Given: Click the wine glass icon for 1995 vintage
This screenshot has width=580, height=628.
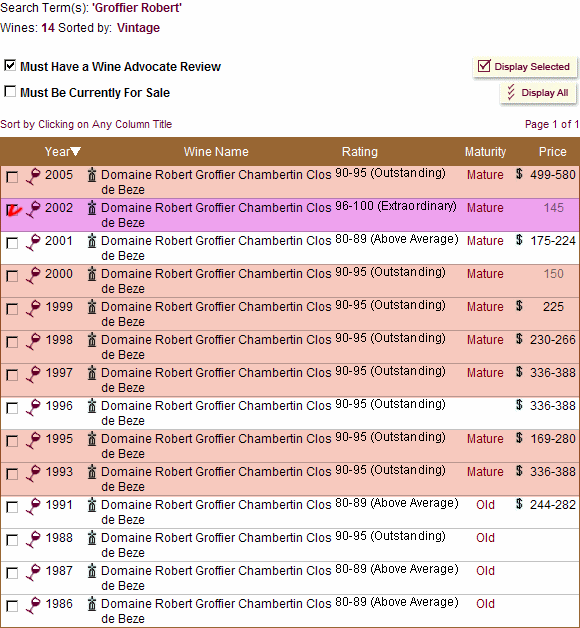Looking at the screenshot, I should click(x=33, y=440).
